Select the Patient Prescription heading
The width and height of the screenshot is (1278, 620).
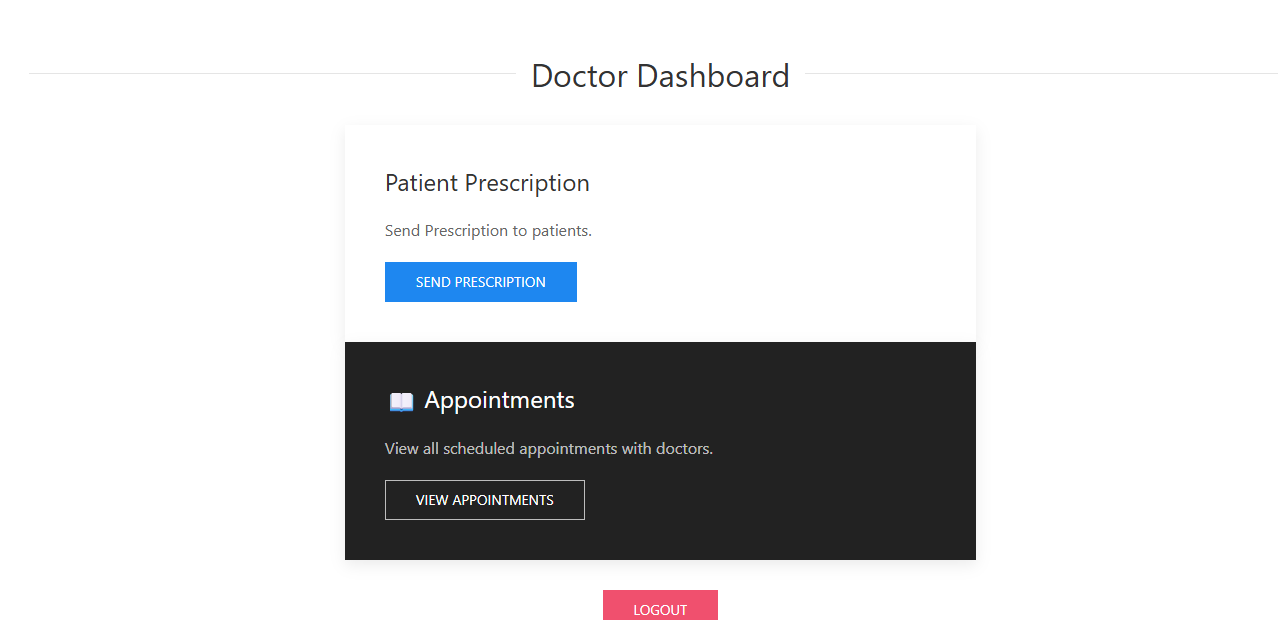pos(487,183)
